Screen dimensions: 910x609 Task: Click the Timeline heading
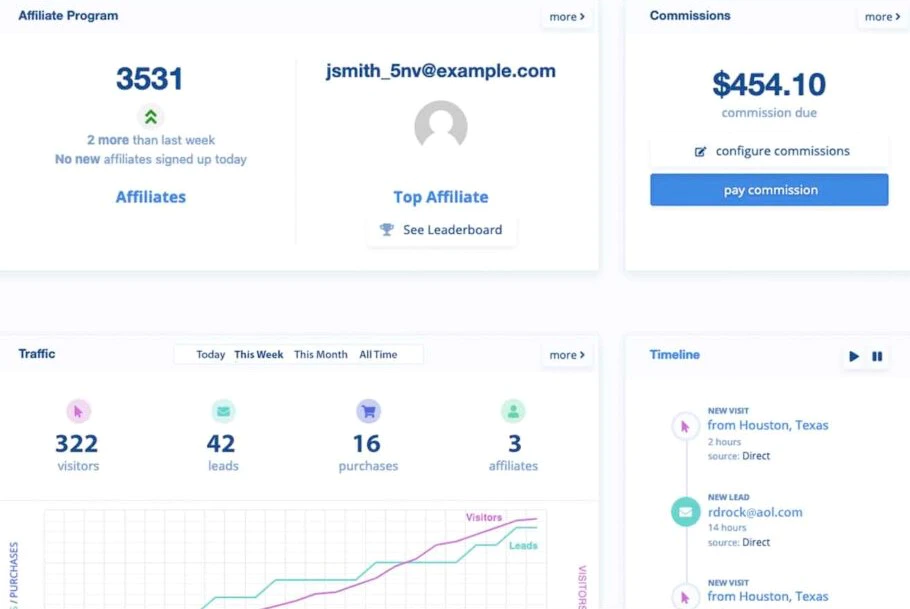coord(674,355)
